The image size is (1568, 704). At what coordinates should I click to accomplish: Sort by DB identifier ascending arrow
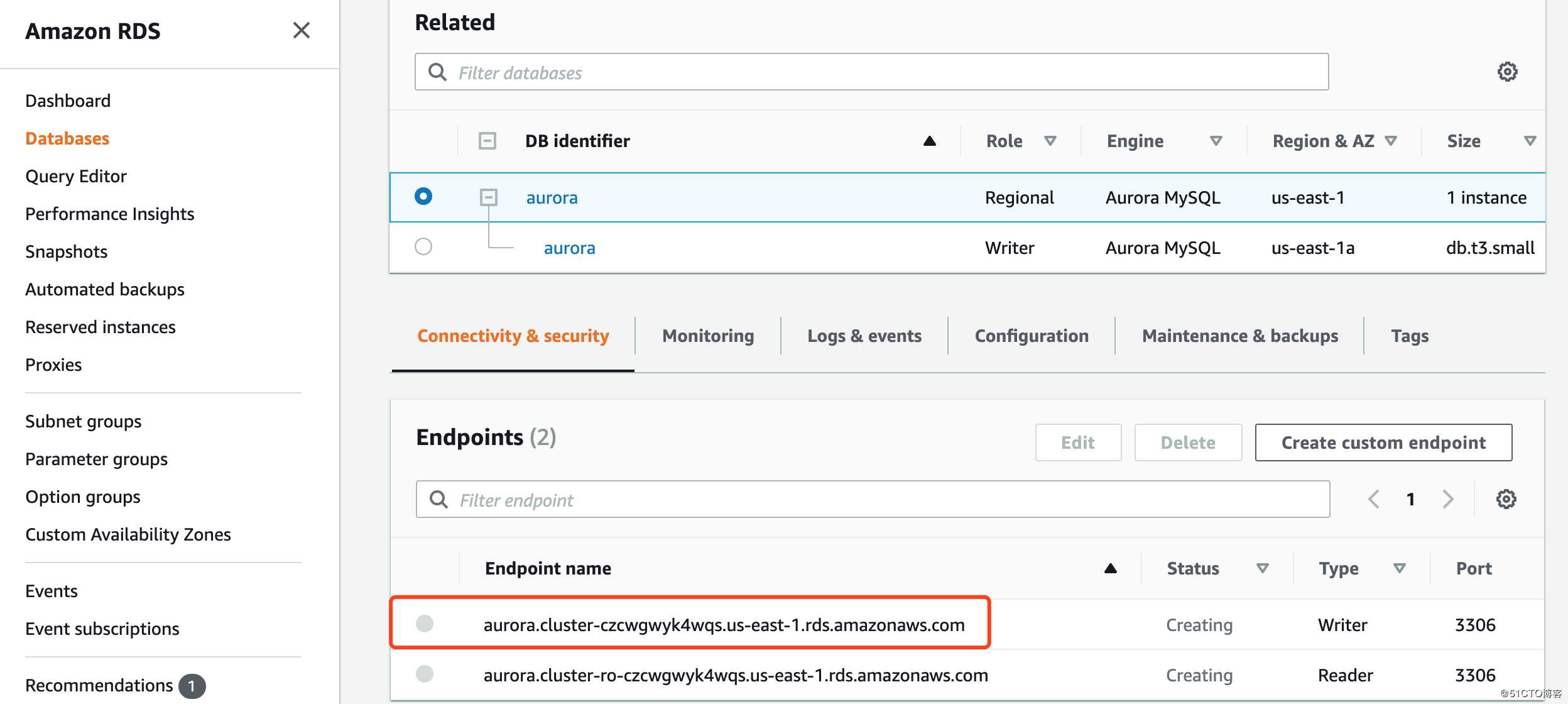pyautogui.click(x=929, y=141)
